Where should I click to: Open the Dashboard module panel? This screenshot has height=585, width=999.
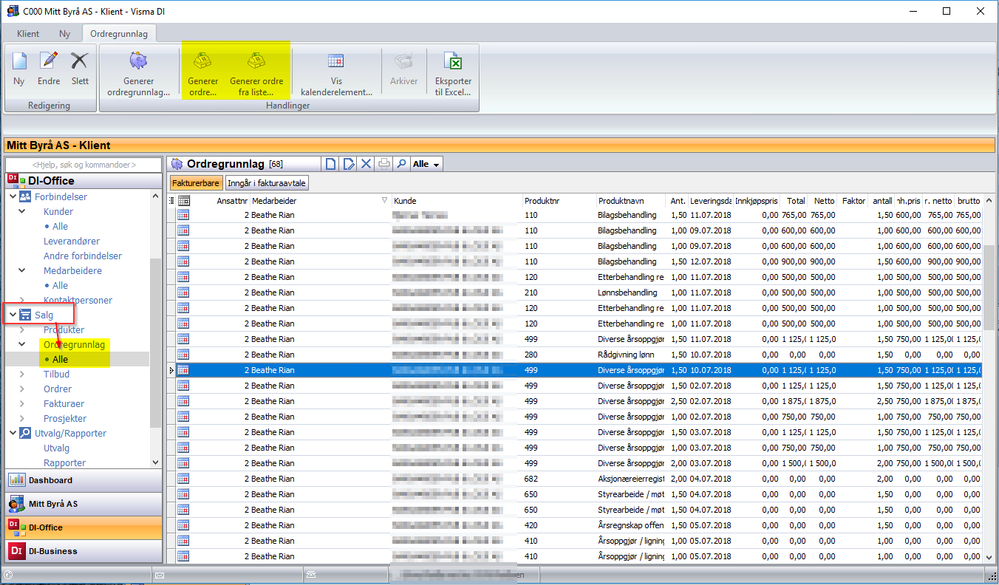click(83, 480)
